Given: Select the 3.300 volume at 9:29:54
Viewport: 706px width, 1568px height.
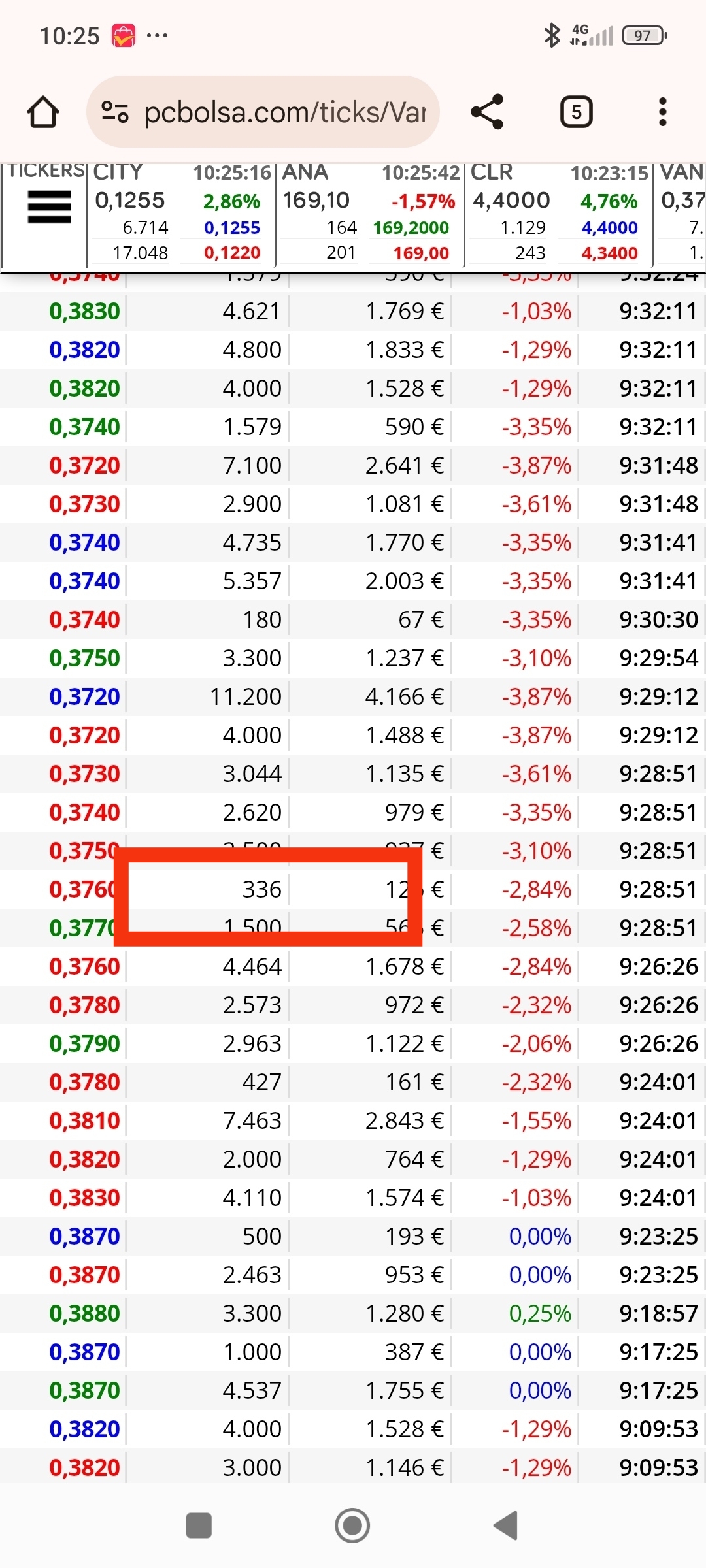Looking at the screenshot, I should 252,659.
